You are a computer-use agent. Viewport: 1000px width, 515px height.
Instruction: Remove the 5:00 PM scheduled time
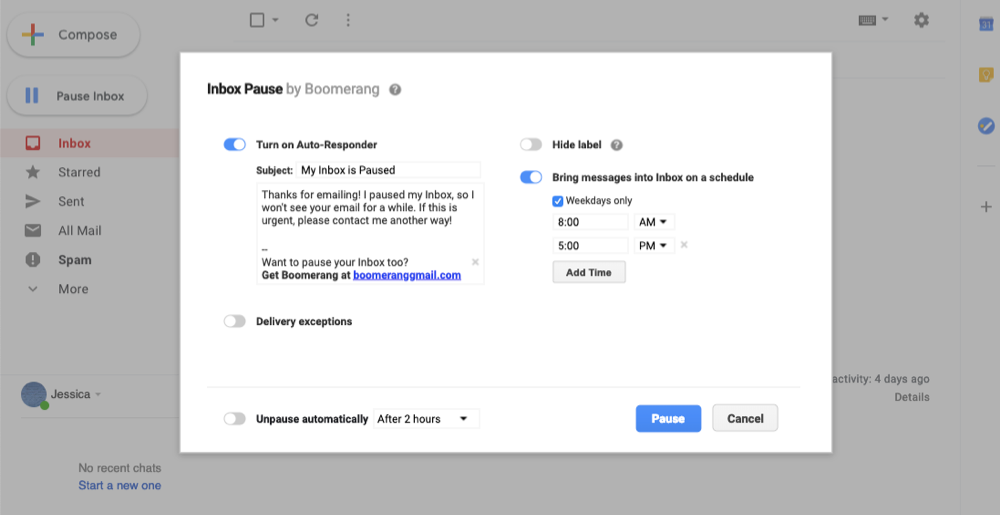coord(684,245)
